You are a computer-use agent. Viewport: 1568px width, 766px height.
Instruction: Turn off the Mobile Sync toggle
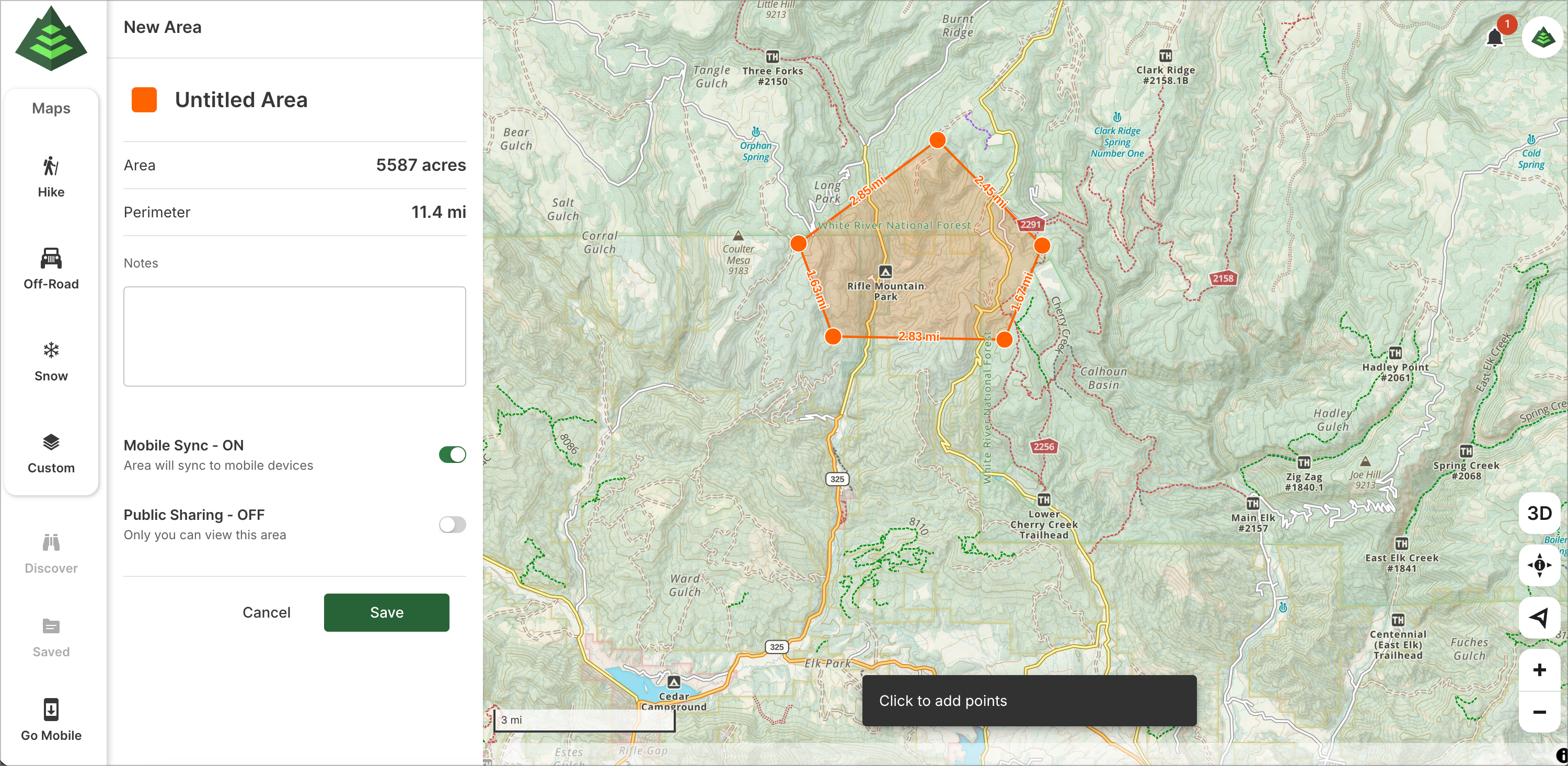452,455
